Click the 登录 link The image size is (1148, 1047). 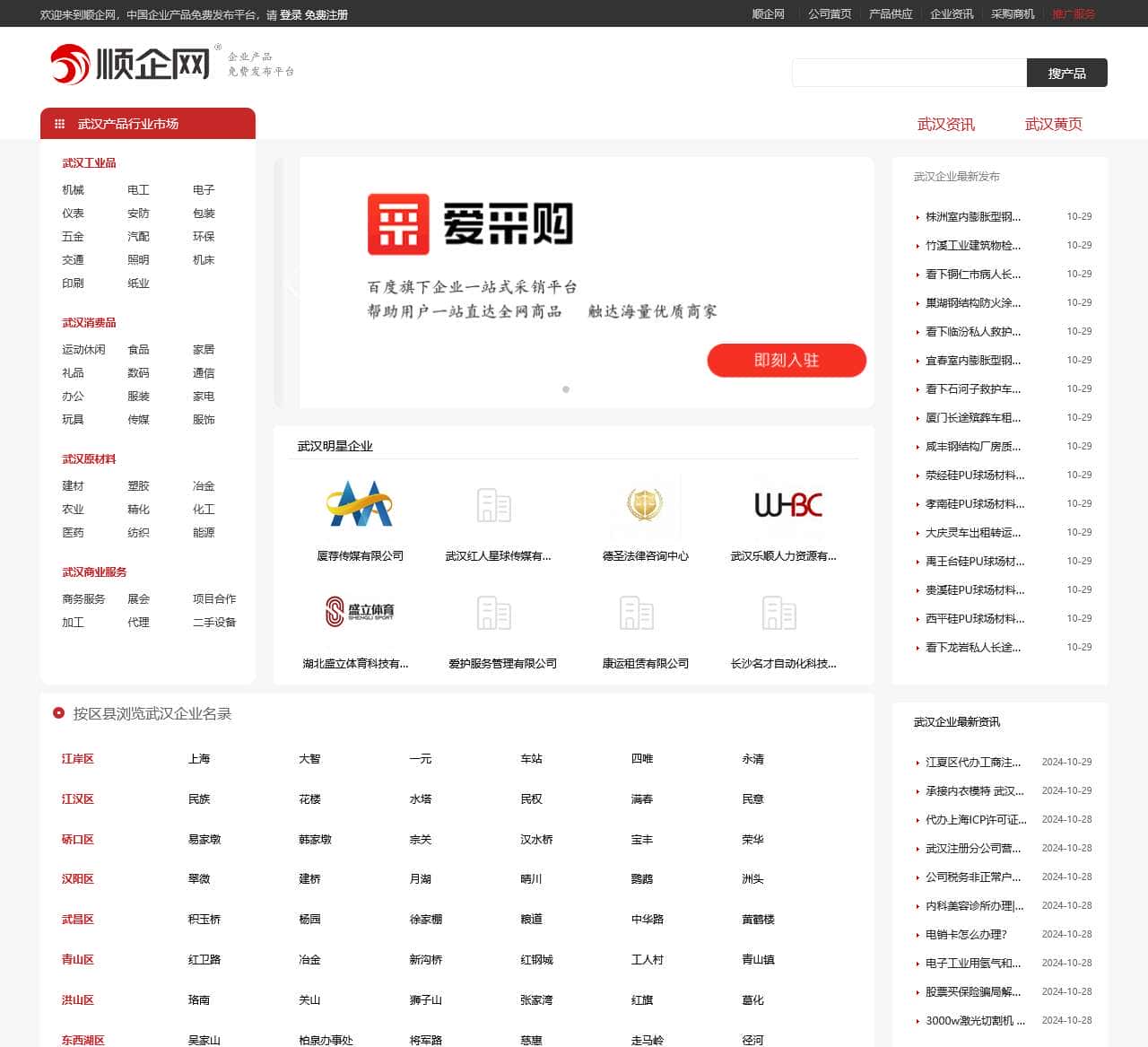[x=291, y=15]
